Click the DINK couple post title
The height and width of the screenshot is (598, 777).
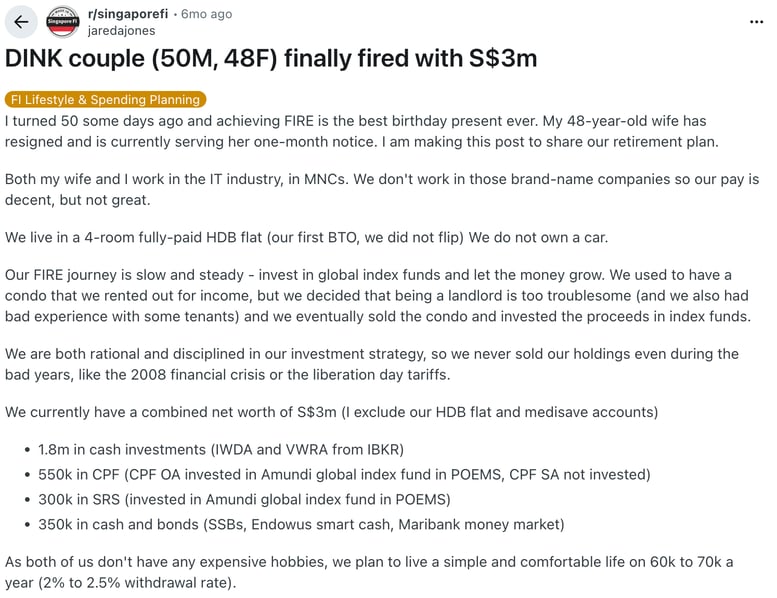[x=270, y=58]
